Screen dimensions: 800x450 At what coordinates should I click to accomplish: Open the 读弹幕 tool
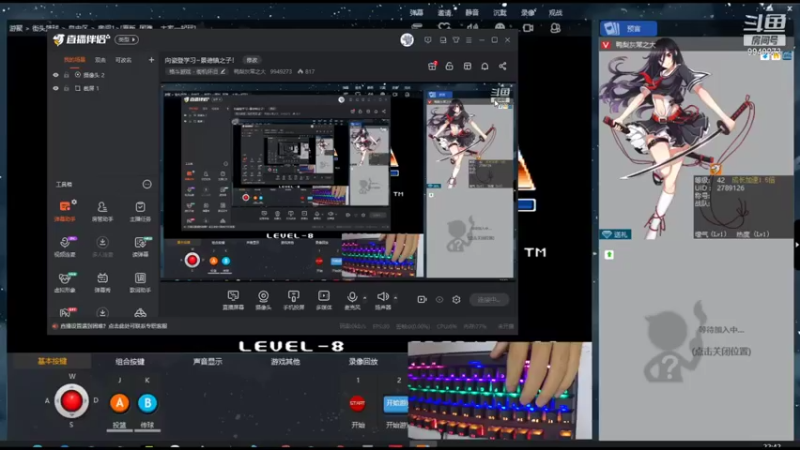140,246
